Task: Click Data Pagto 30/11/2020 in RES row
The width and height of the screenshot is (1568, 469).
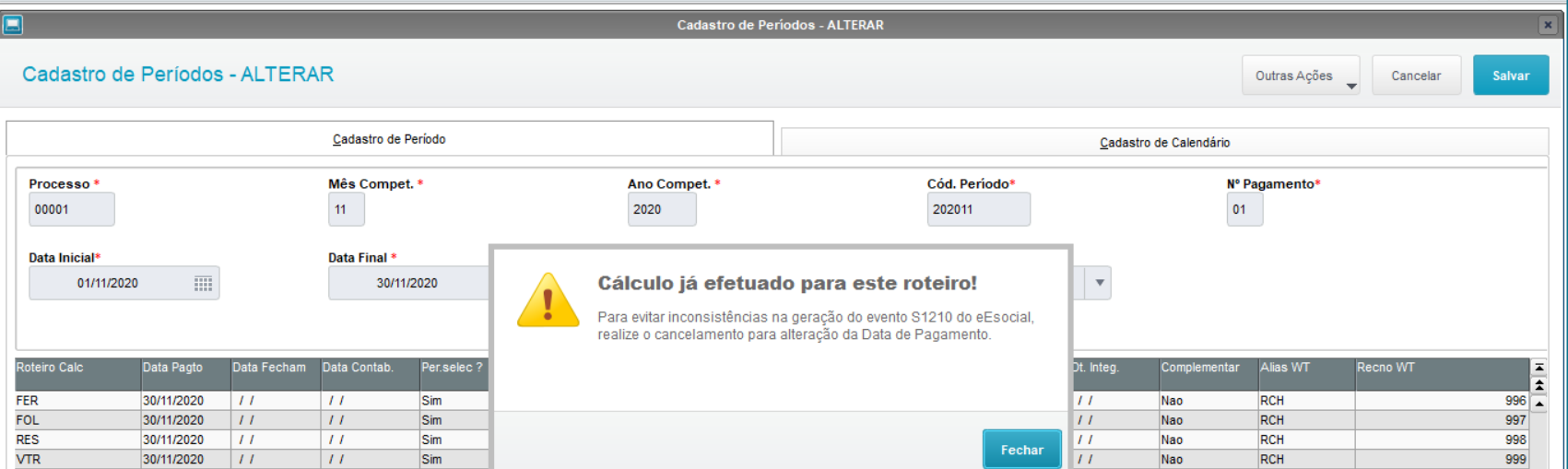Action: (185, 440)
